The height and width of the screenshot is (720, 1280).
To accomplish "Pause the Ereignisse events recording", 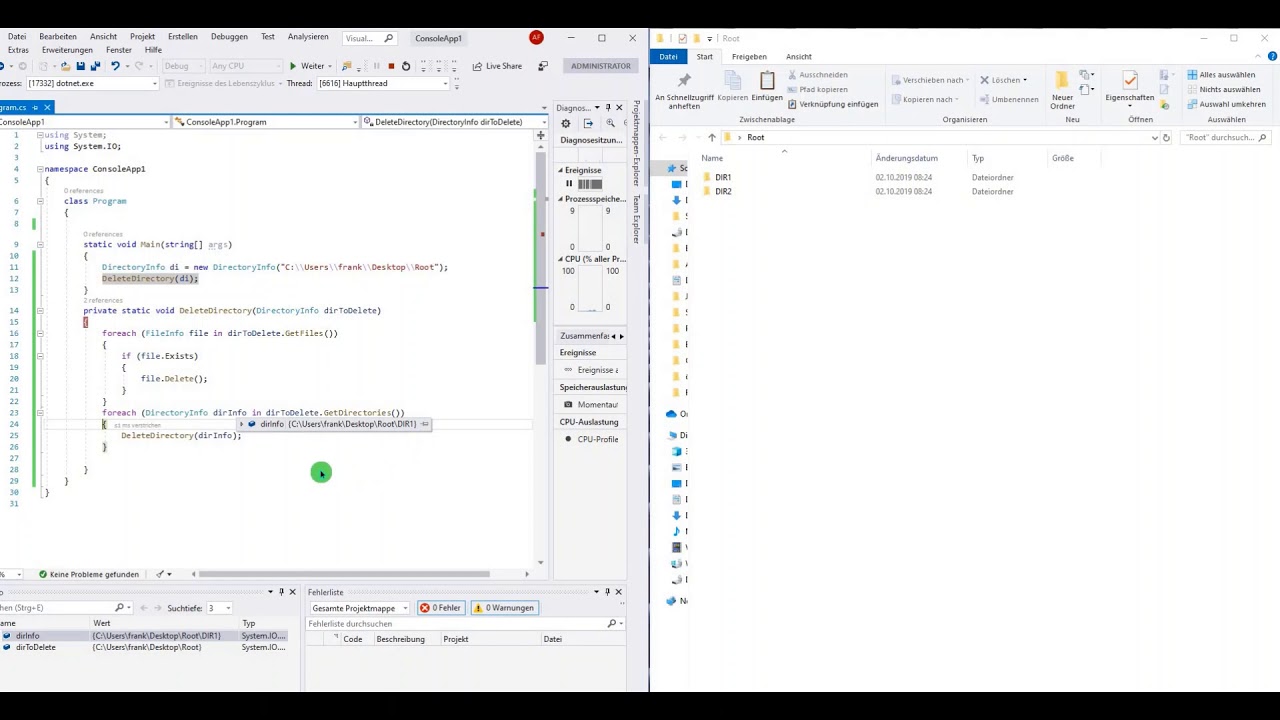I will [x=569, y=184].
